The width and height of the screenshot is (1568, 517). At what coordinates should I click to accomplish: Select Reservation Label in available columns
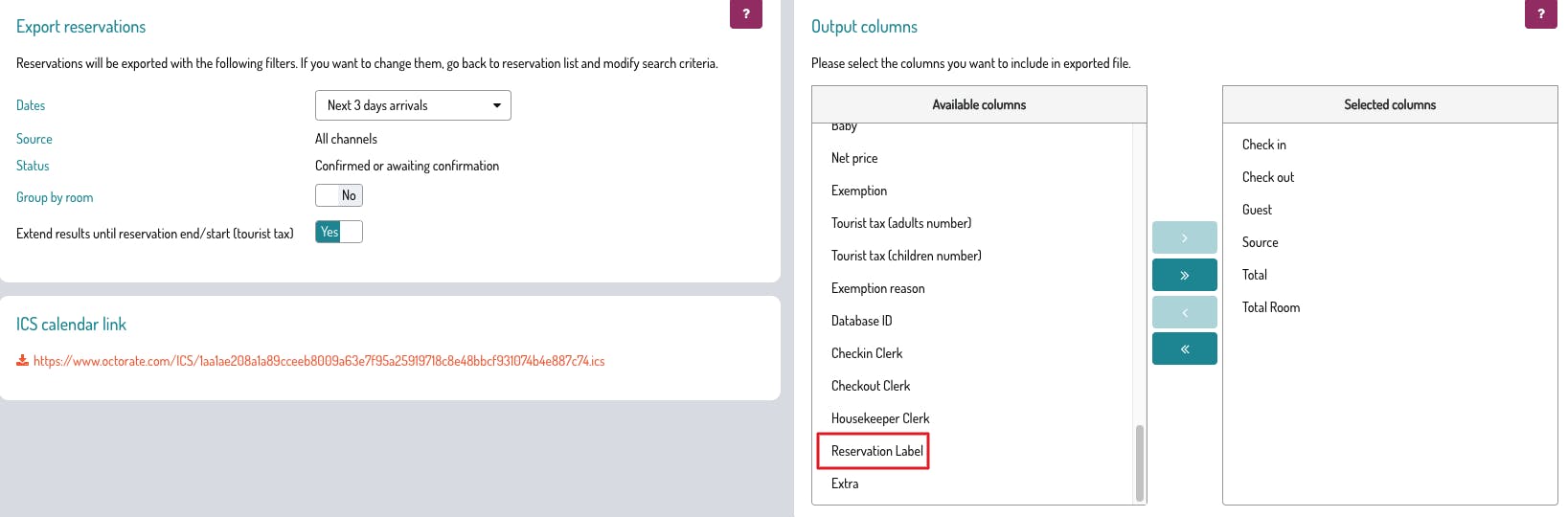876,451
